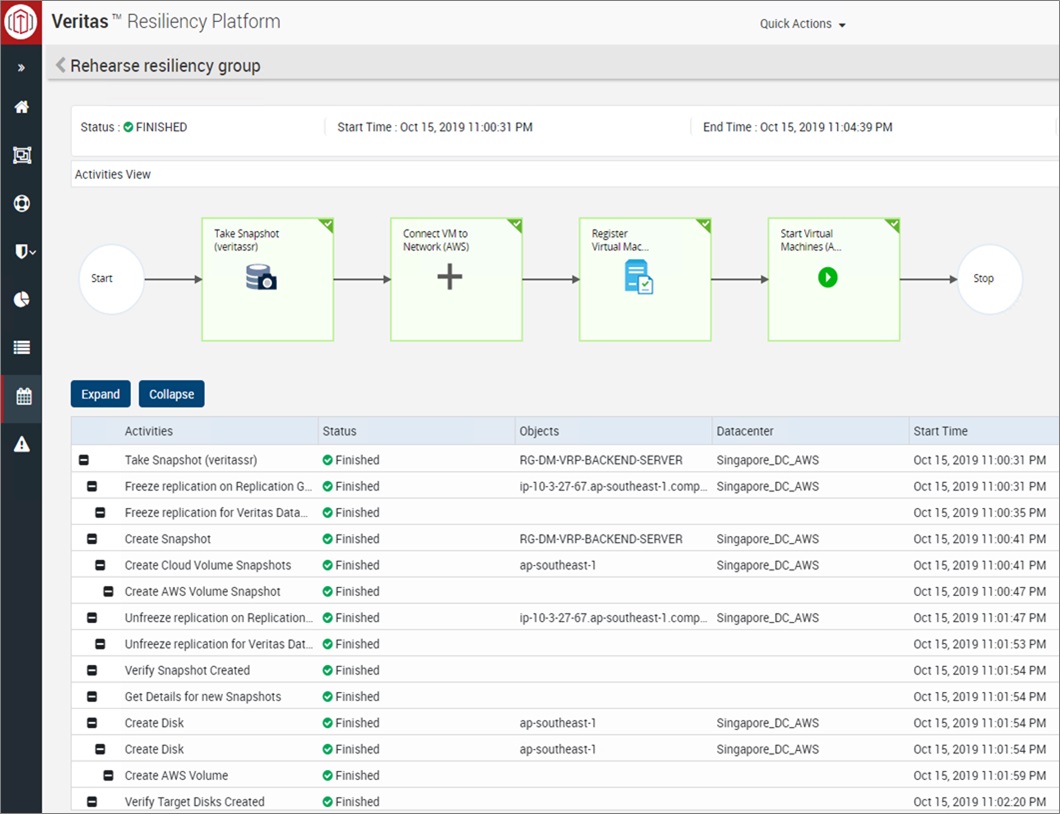Viewport: 1060px width, 814px height.
Task: Click the Activities View label
Action: pos(113,174)
